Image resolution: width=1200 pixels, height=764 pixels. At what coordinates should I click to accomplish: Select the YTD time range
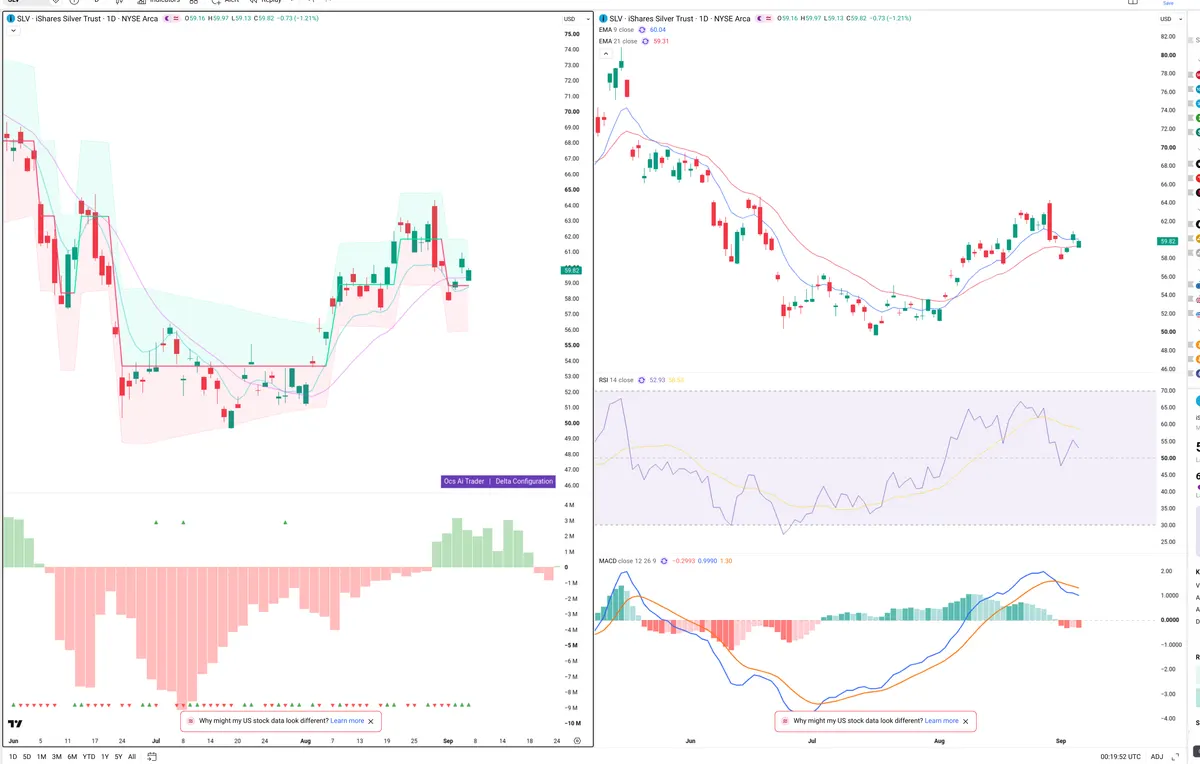click(x=89, y=757)
